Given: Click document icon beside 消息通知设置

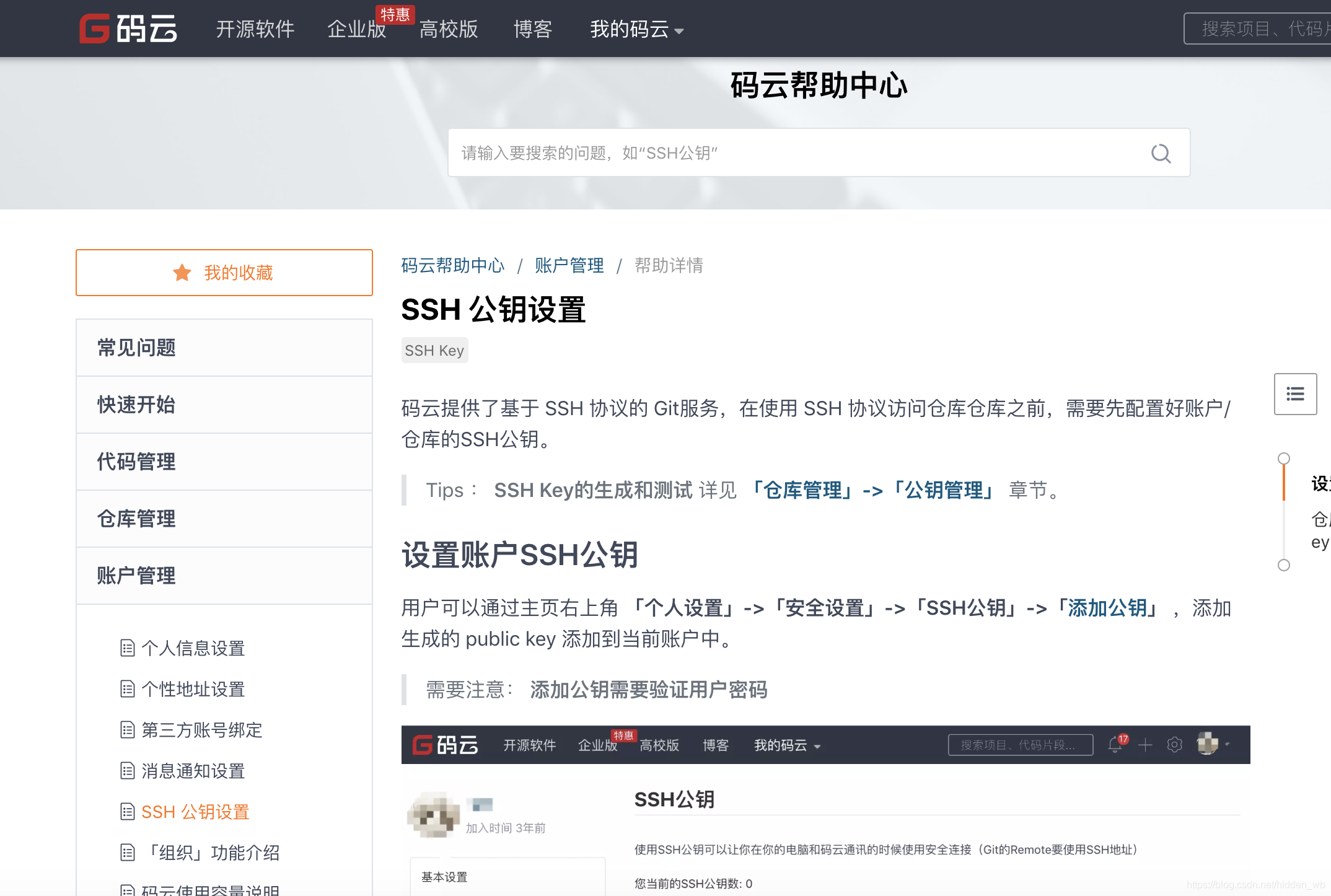Looking at the screenshot, I should pos(127,771).
